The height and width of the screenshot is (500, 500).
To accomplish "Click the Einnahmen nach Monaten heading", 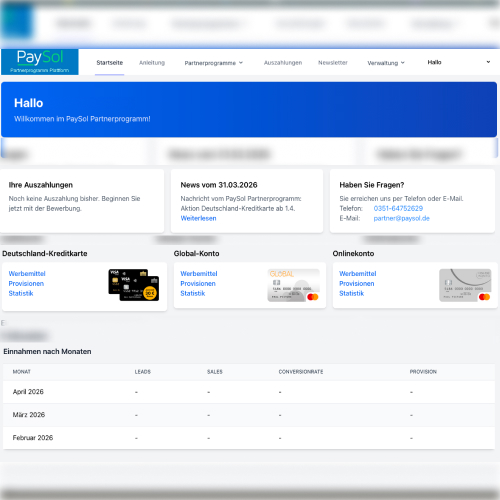I will click(47, 352).
